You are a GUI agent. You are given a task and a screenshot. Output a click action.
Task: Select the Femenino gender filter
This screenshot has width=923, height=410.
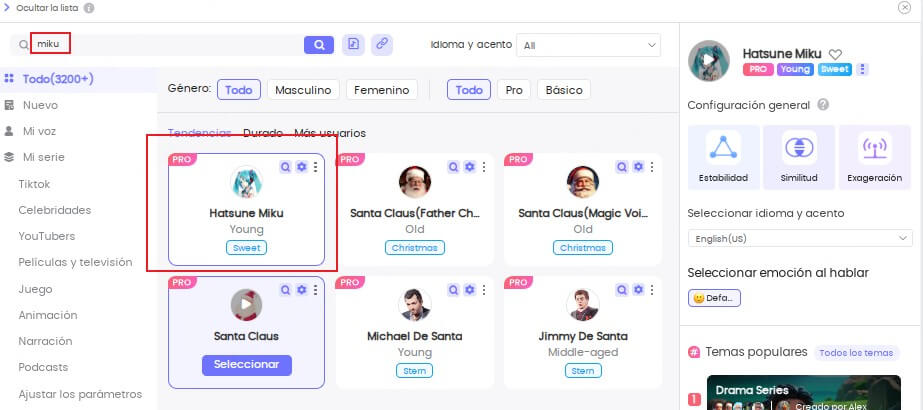click(x=381, y=90)
